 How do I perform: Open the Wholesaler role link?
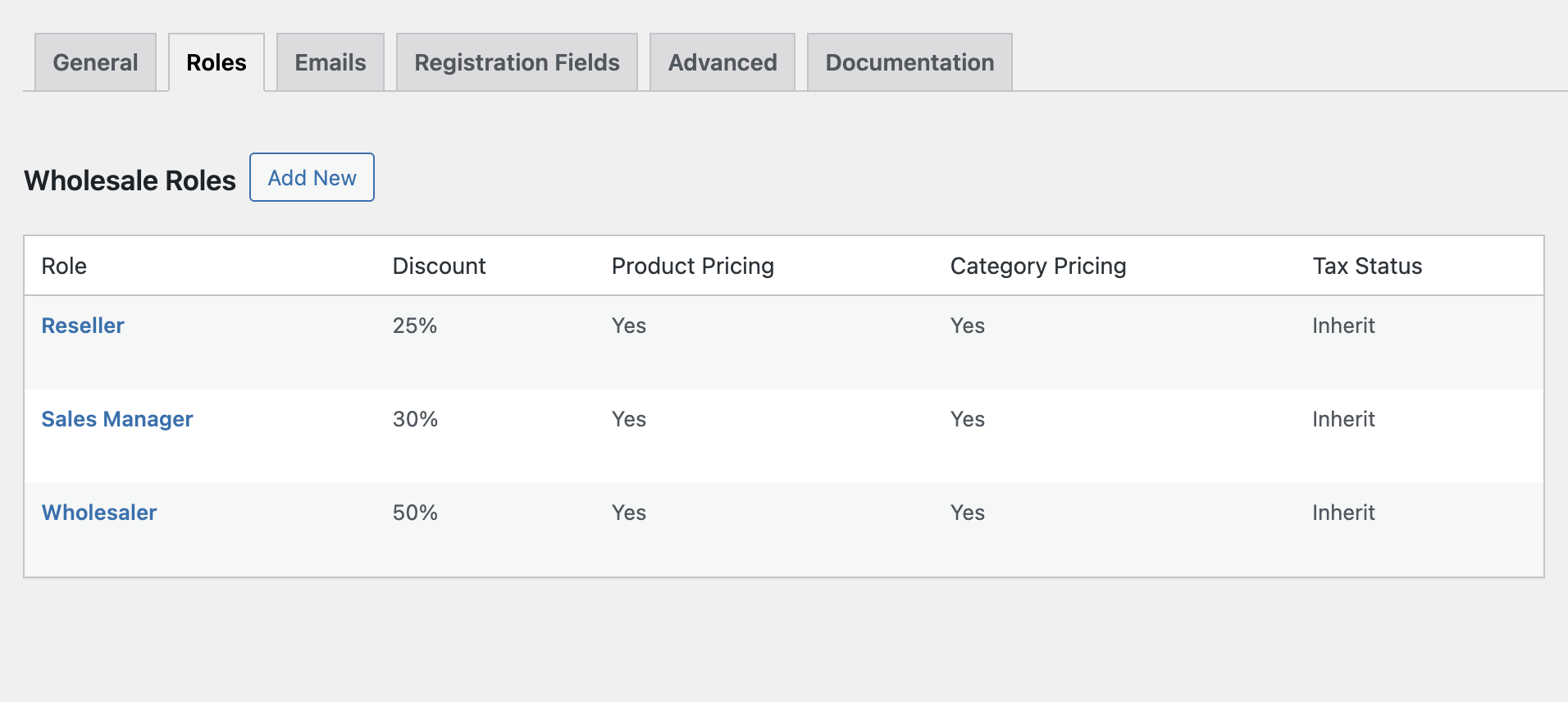[x=99, y=513]
